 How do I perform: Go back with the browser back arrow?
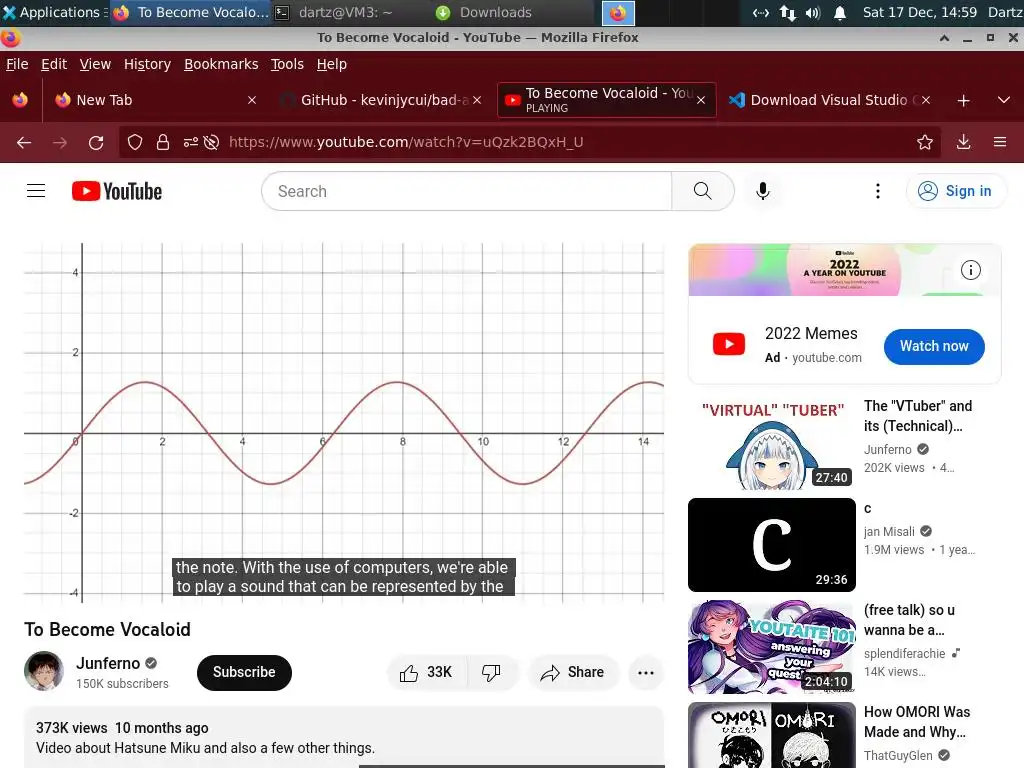(x=24, y=142)
